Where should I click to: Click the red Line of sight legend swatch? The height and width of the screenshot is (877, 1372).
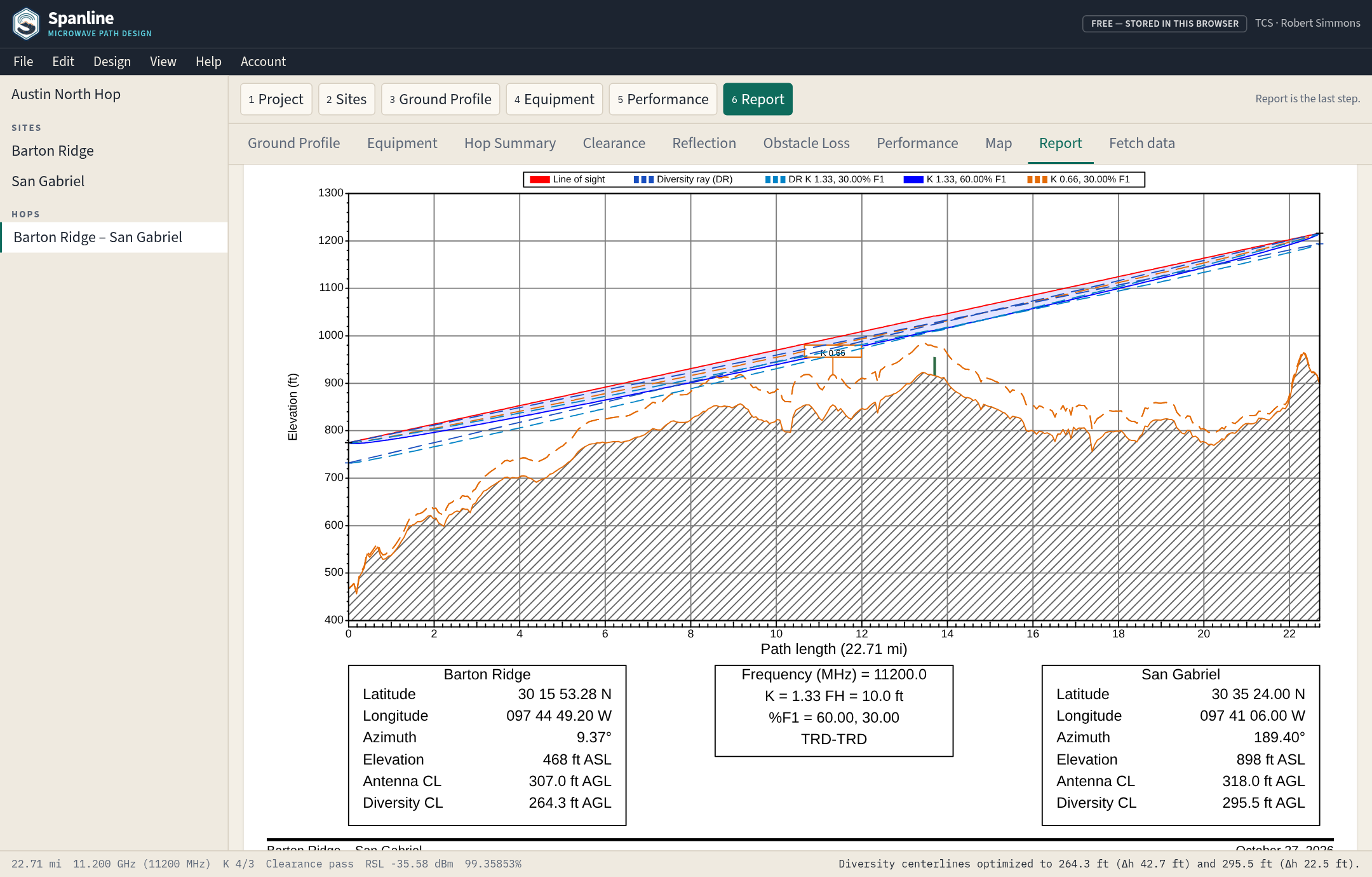coord(540,180)
